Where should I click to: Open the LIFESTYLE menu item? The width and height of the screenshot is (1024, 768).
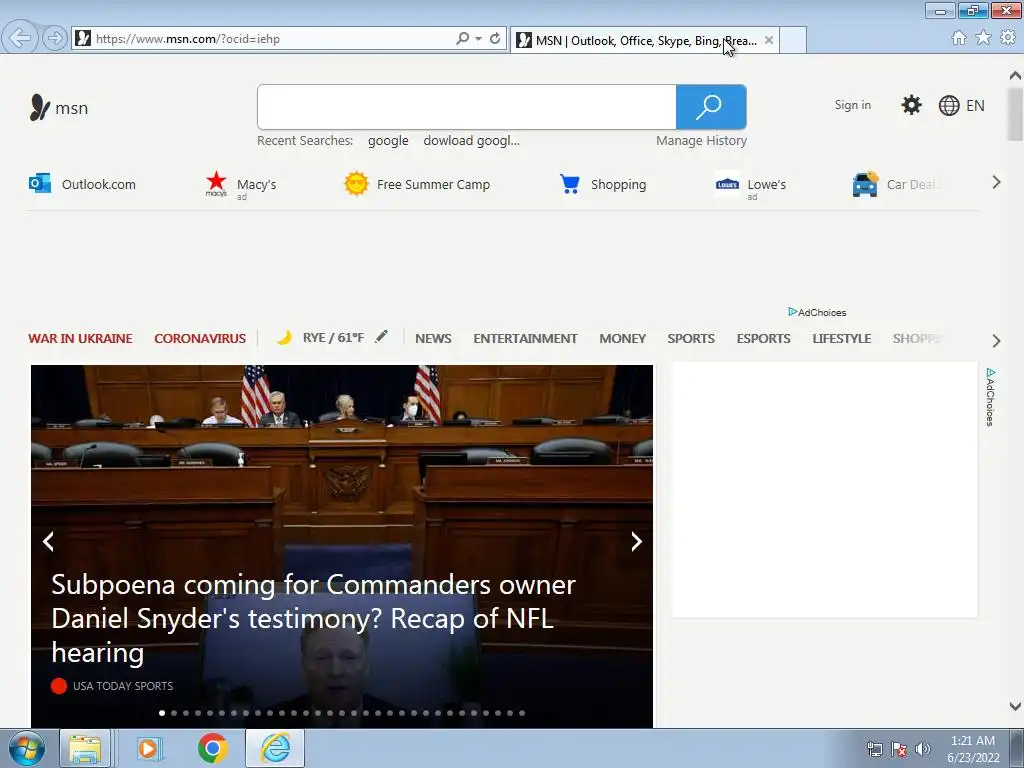point(842,338)
